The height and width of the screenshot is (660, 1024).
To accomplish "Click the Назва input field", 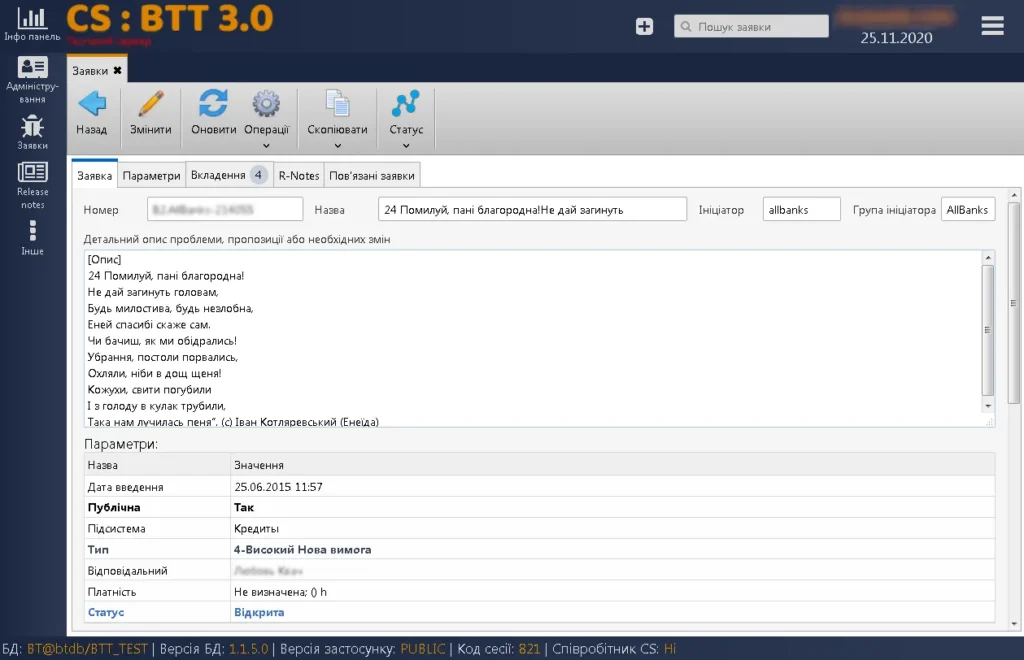I will 532,210.
